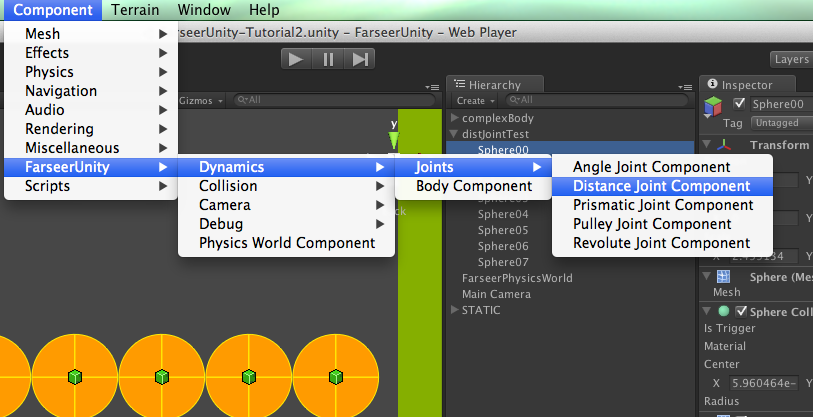Open the Terrain menu
Viewport: 813px width, 417px height.
pos(135,10)
